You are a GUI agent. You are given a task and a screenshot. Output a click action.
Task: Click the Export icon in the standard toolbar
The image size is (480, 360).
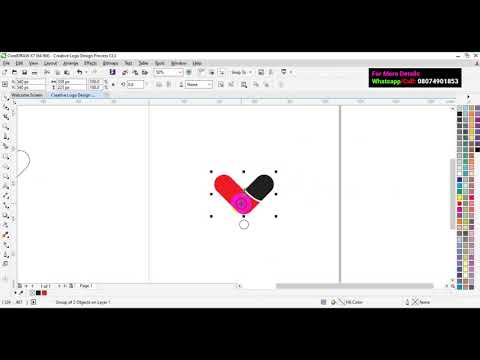point(135,72)
